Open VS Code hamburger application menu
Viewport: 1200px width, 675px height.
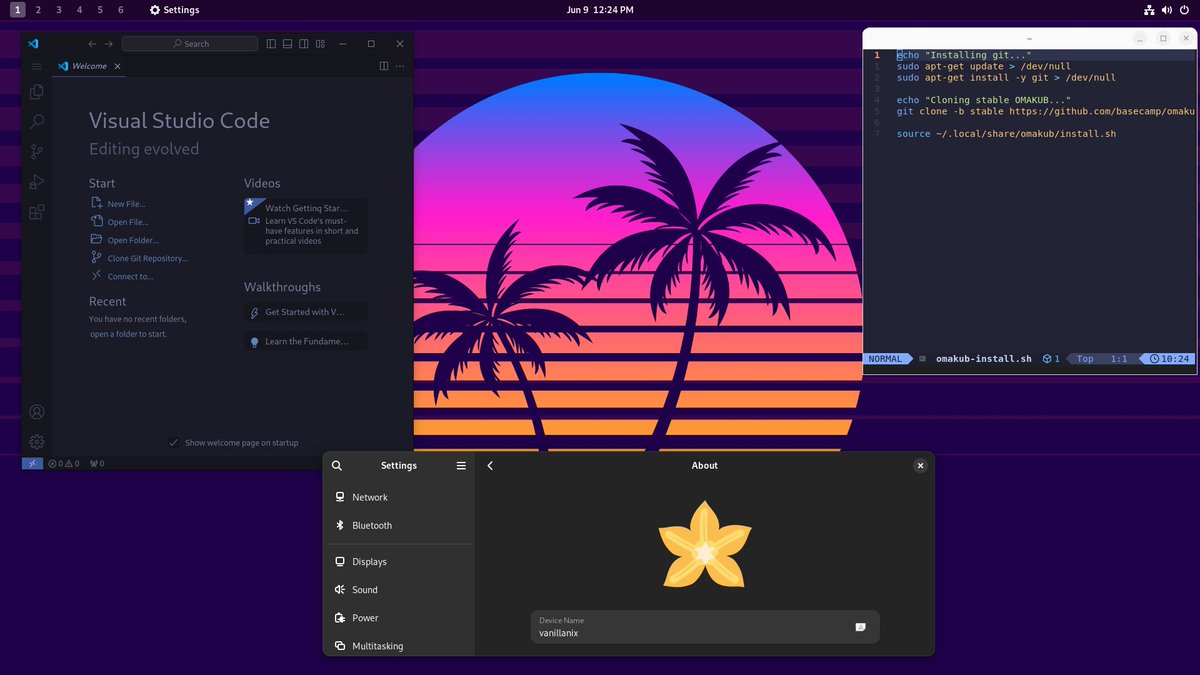tap(37, 66)
